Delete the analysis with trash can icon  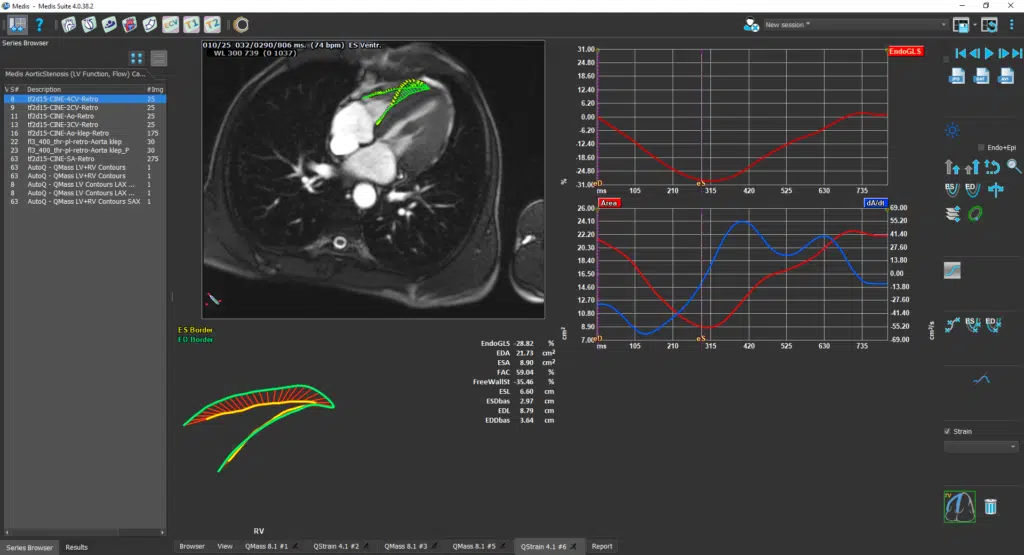[x=990, y=507]
